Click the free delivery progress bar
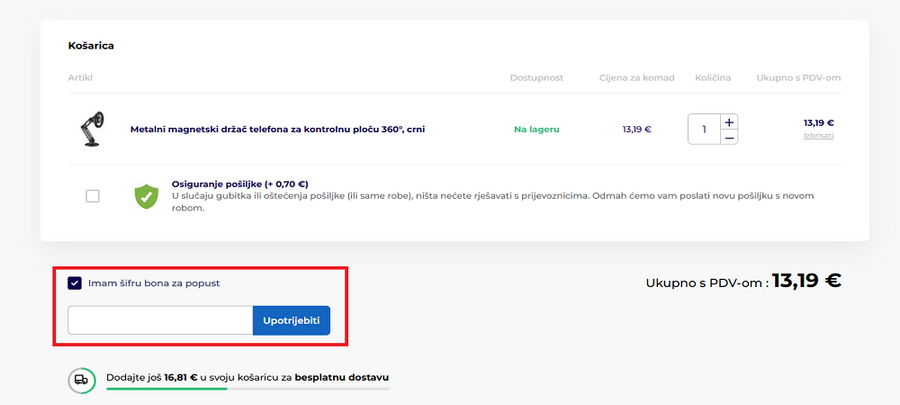Viewport: 900px width, 405px height. pyautogui.click(x=247, y=388)
